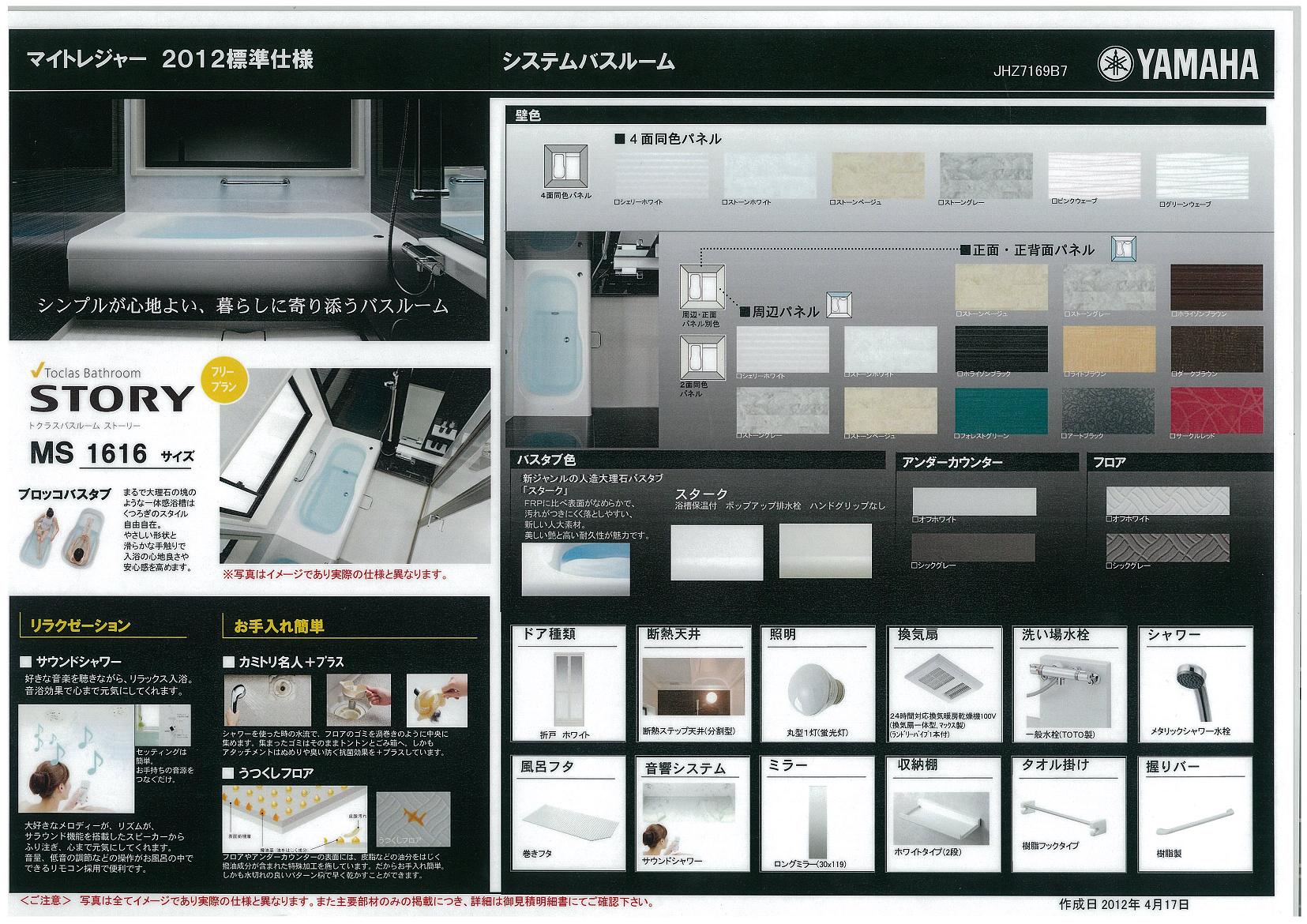The height and width of the screenshot is (924, 1307).
Task: Click the YAMAHA logo in the header
Action: tap(1177, 64)
